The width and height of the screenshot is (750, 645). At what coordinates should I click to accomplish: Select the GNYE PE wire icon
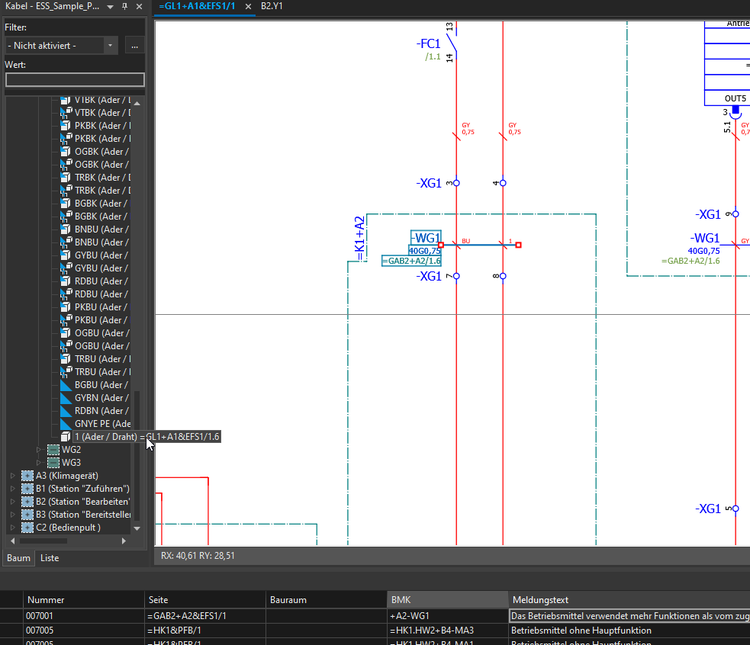66,424
